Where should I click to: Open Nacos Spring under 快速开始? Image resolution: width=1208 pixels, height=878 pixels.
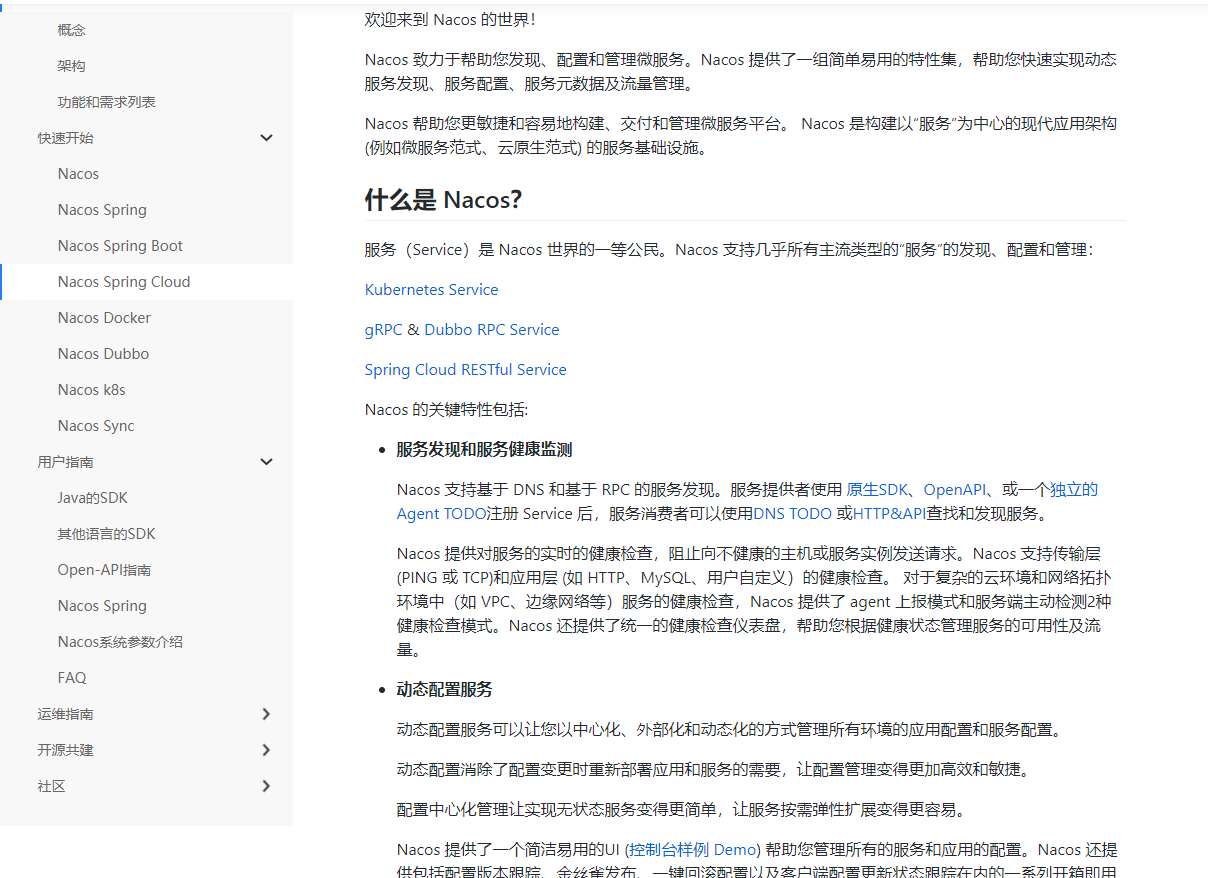102,210
